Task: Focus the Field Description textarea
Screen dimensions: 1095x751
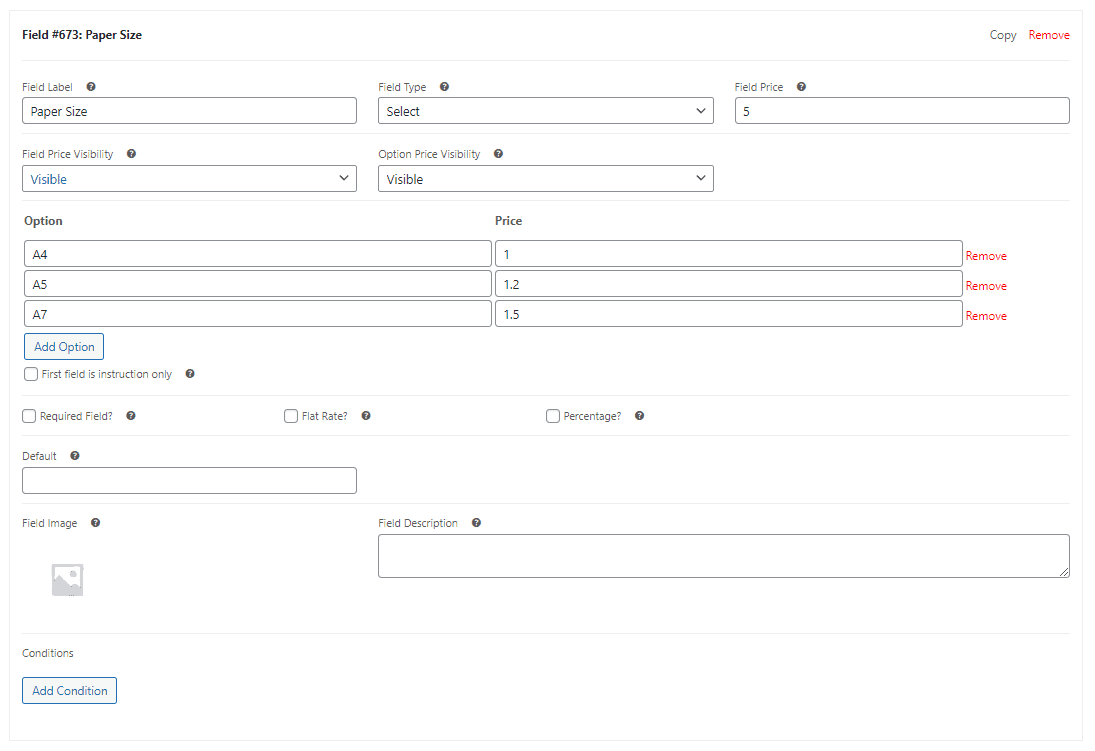Action: [724, 556]
